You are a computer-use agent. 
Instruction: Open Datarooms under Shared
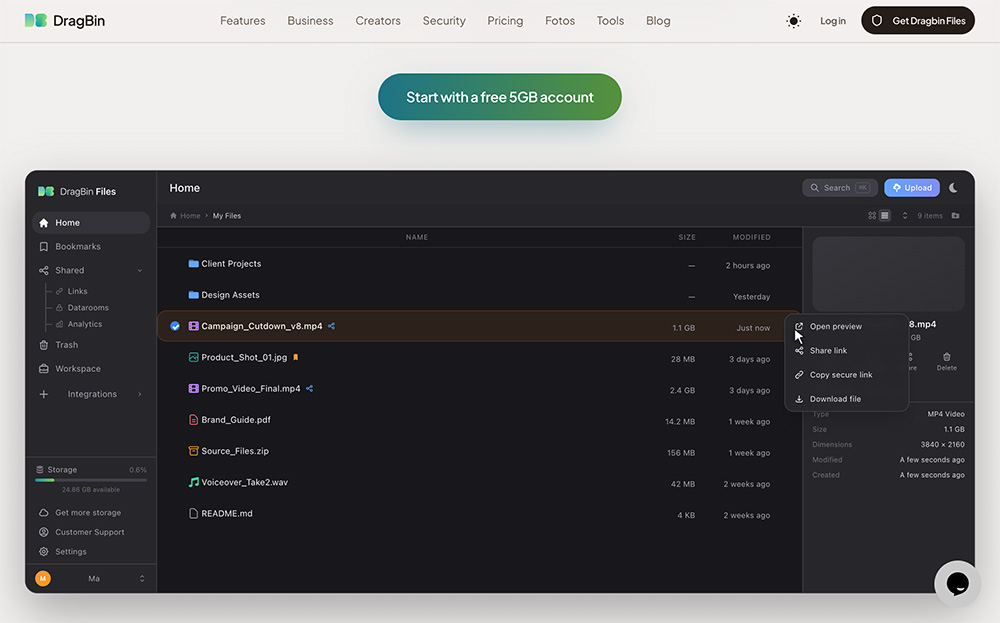click(x=87, y=307)
